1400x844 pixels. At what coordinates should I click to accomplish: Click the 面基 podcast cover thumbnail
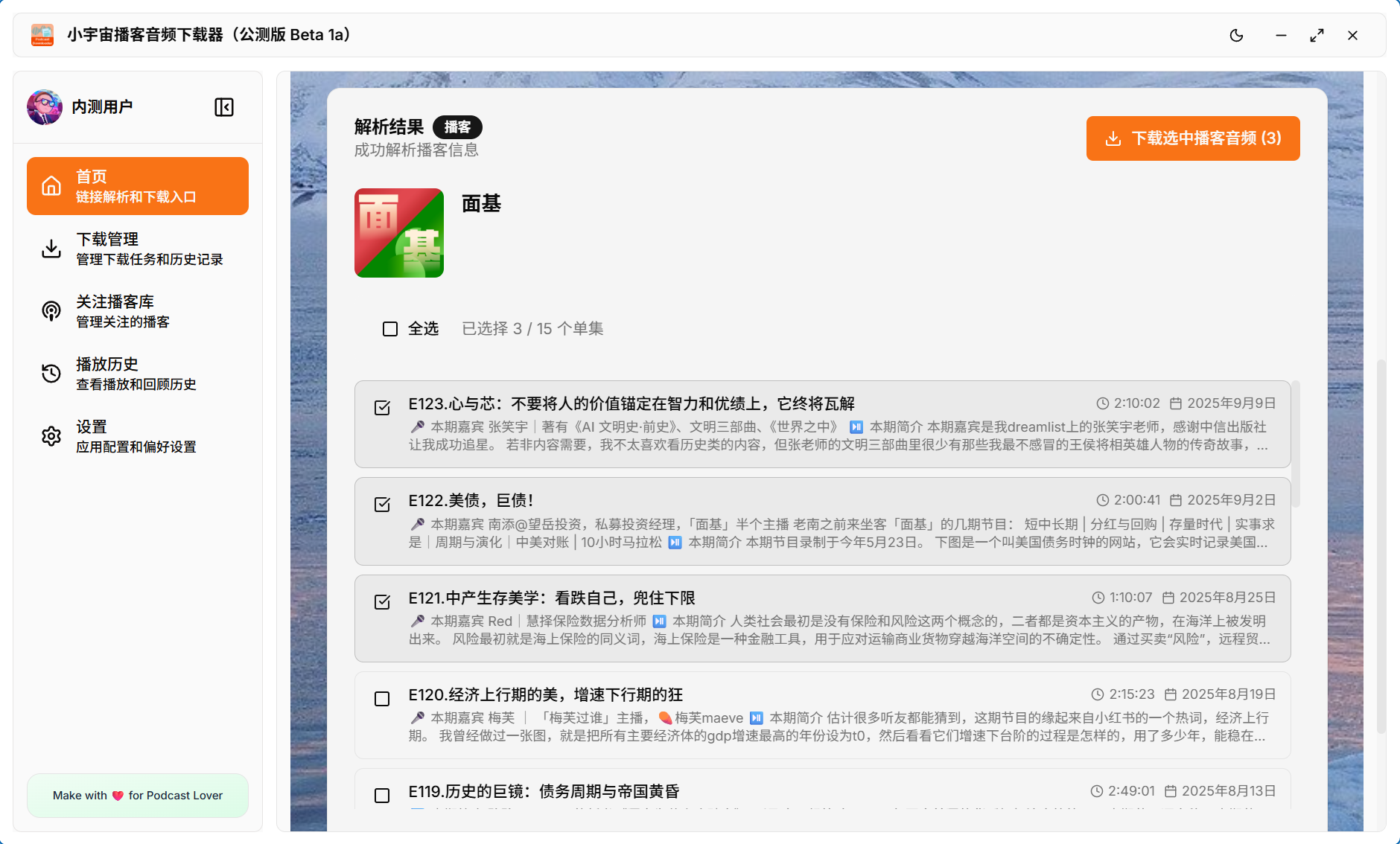[x=399, y=233]
